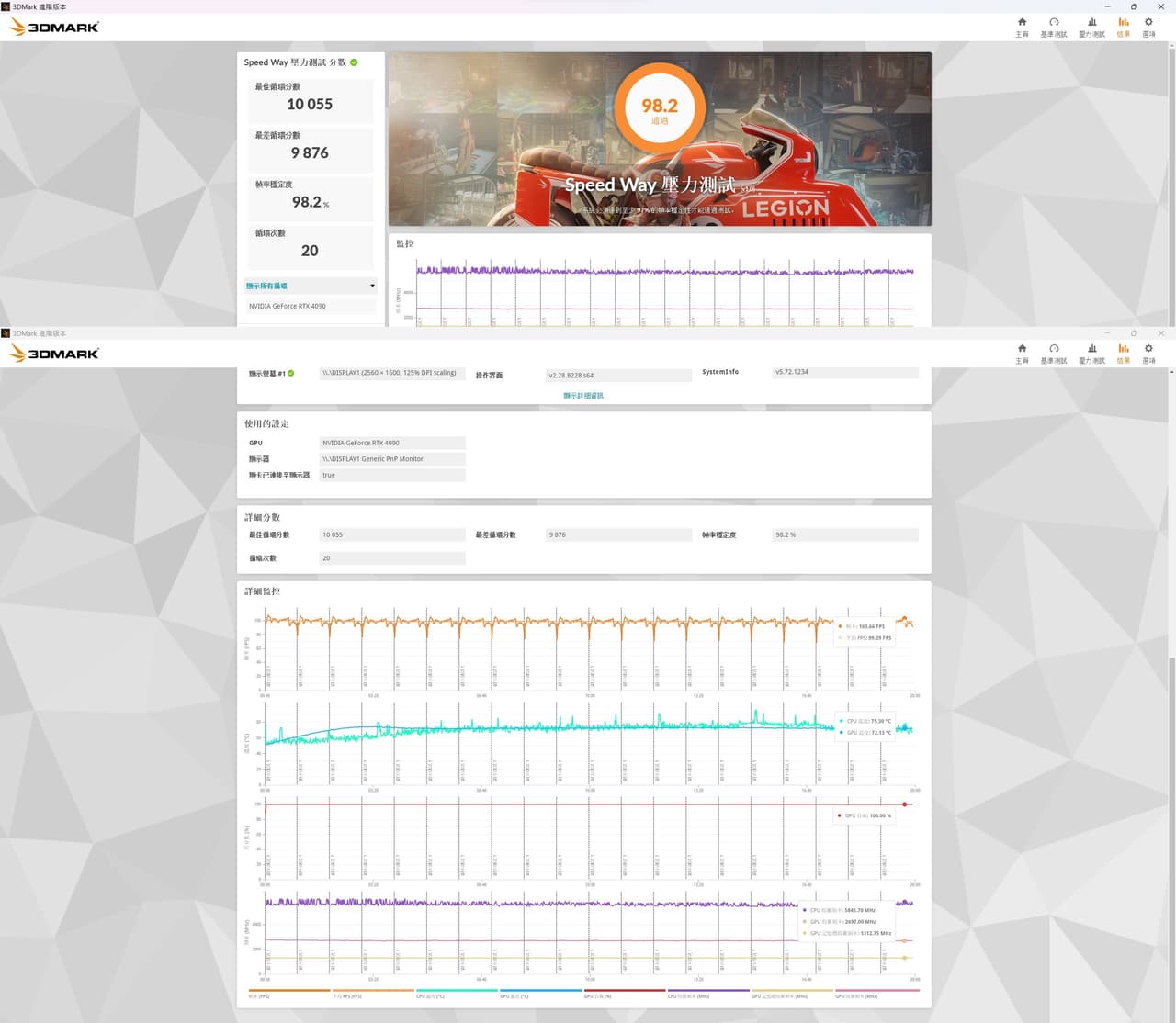Open Benchmarks gauge icon in lower window

(x=1054, y=354)
